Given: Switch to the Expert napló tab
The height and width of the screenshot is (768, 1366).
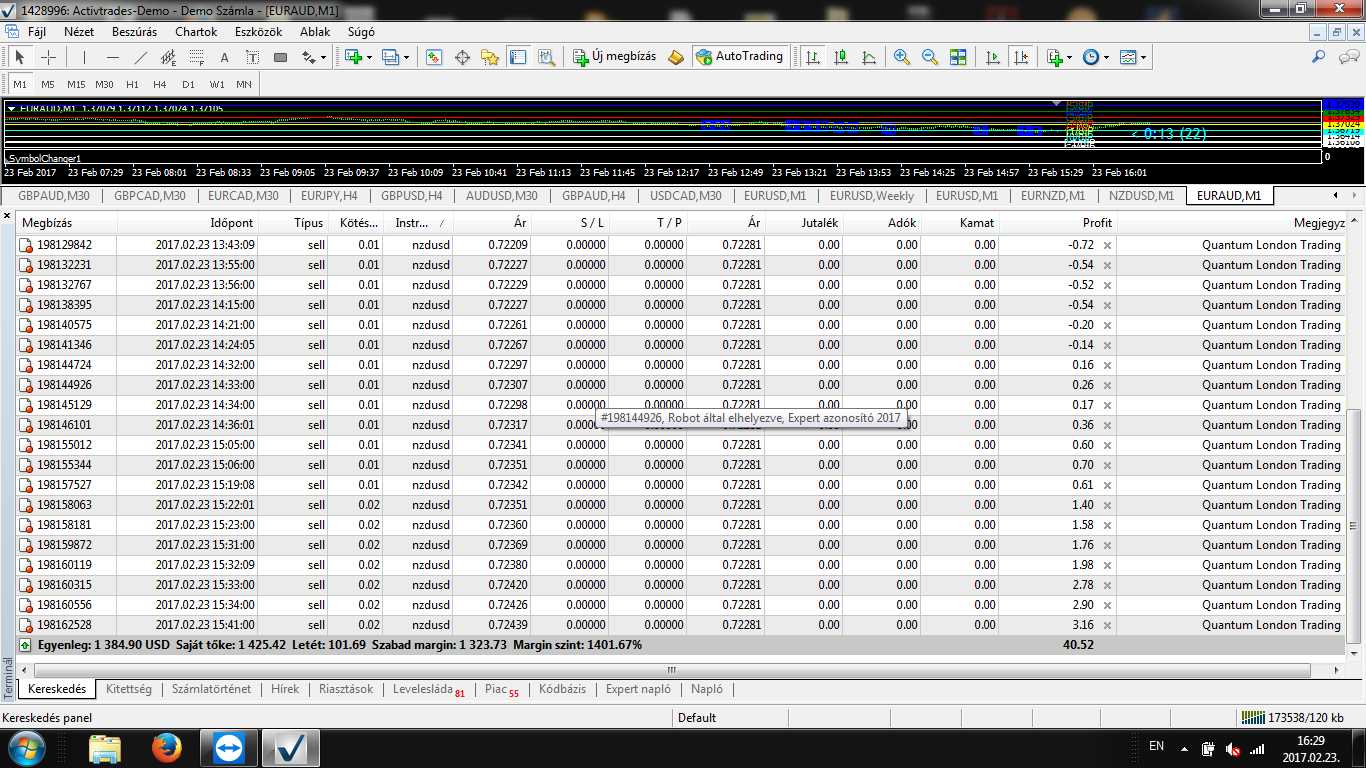Looking at the screenshot, I should pyautogui.click(x=638, y=689).
